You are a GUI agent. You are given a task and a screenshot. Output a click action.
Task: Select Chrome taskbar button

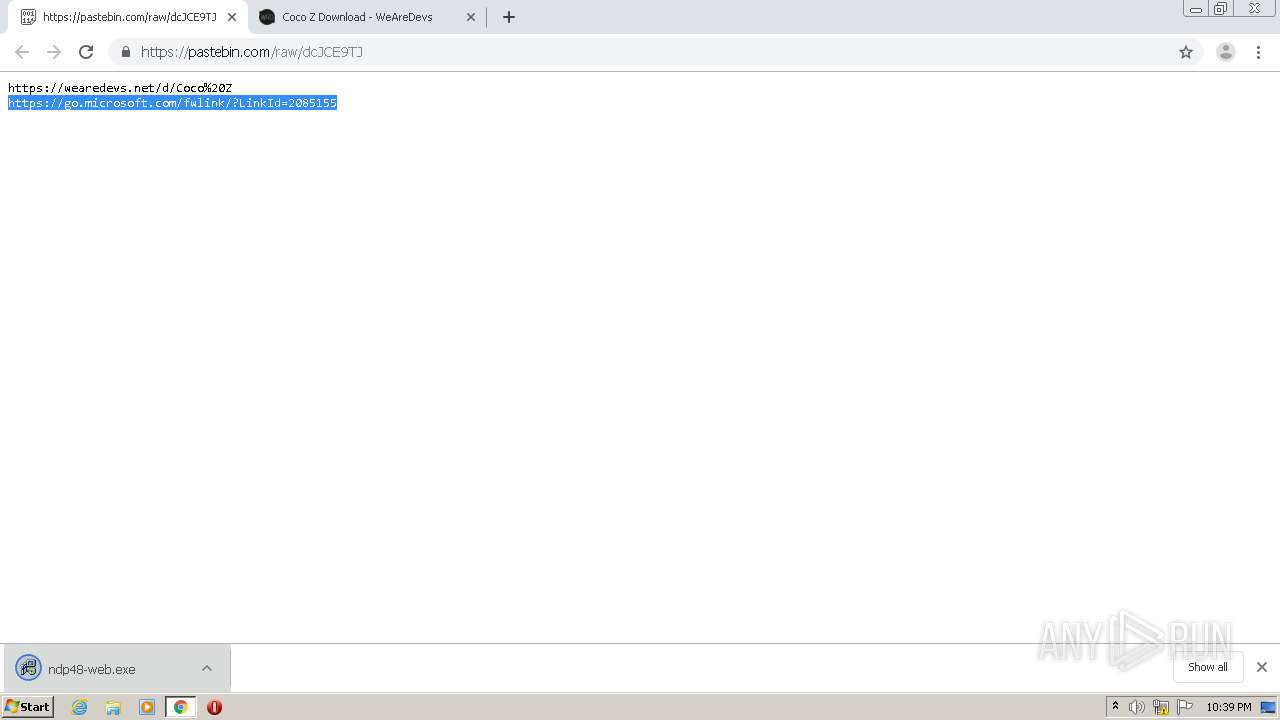tap(181, 707)
